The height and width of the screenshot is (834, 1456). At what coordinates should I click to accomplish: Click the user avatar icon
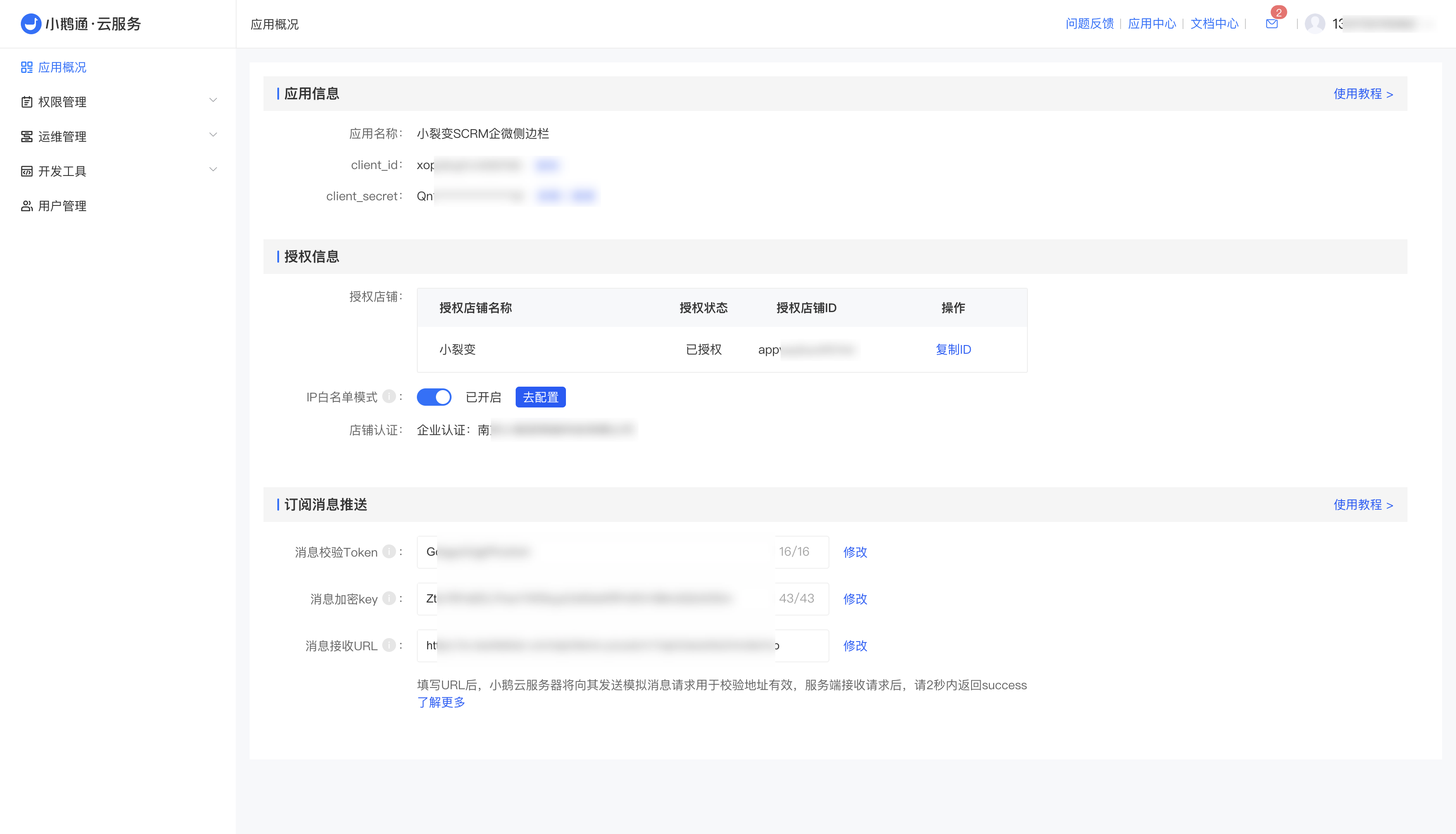click(x=1315, y=23)
